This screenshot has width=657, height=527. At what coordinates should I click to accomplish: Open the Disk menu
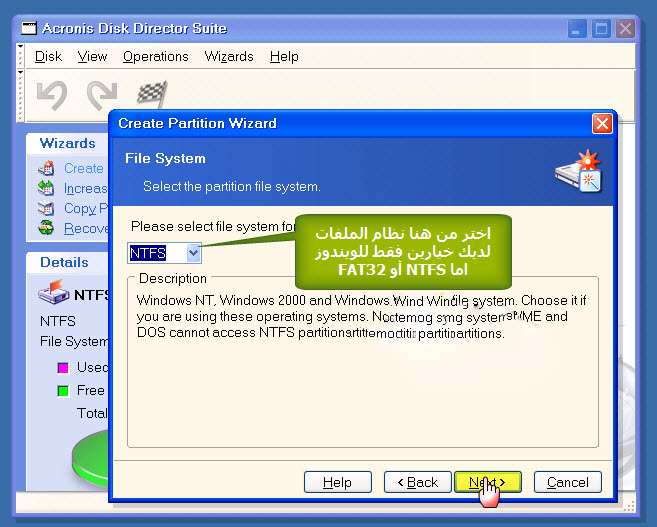point(48,57)
